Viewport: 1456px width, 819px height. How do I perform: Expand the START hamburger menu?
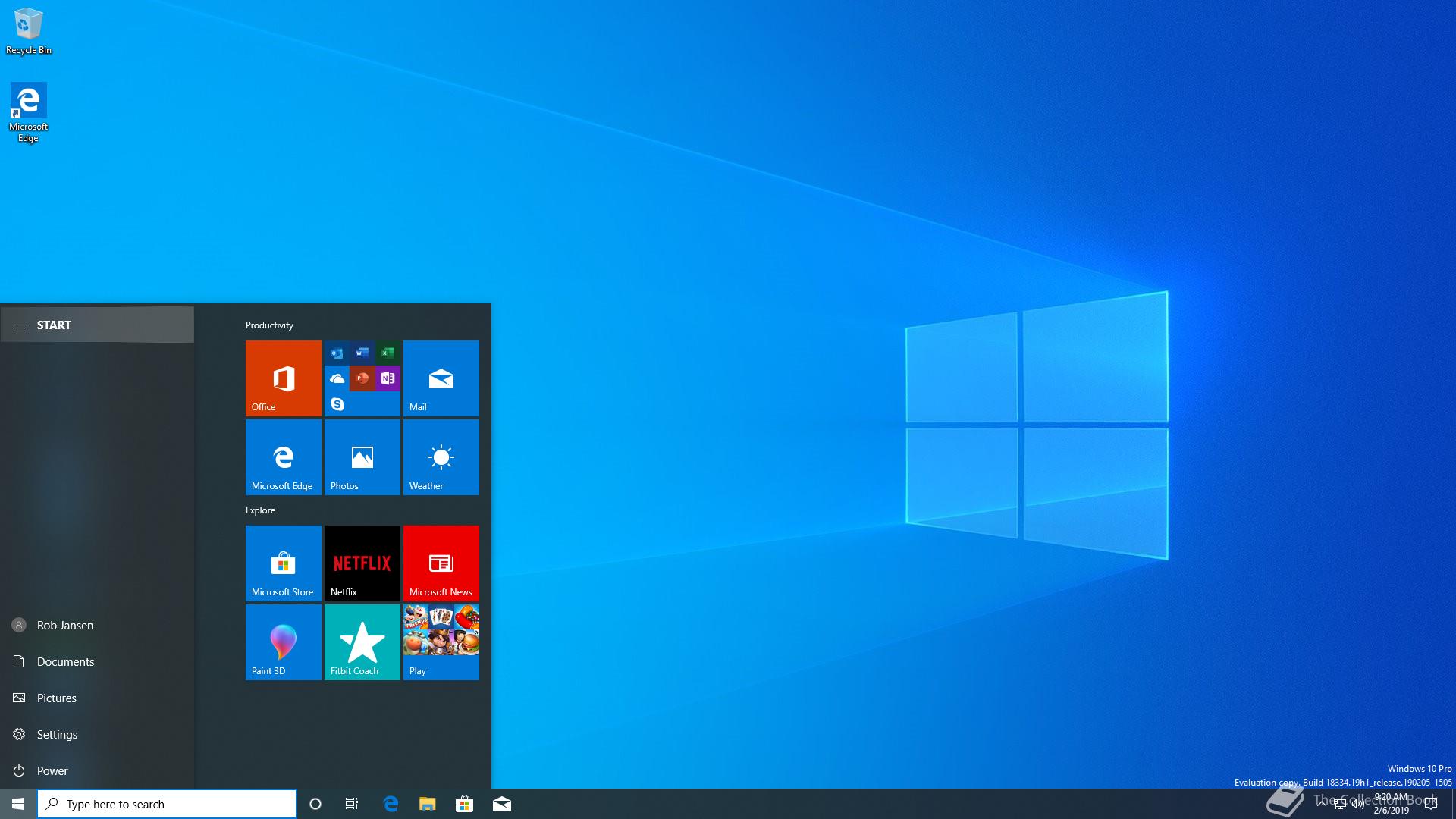[x=97, y=325]
